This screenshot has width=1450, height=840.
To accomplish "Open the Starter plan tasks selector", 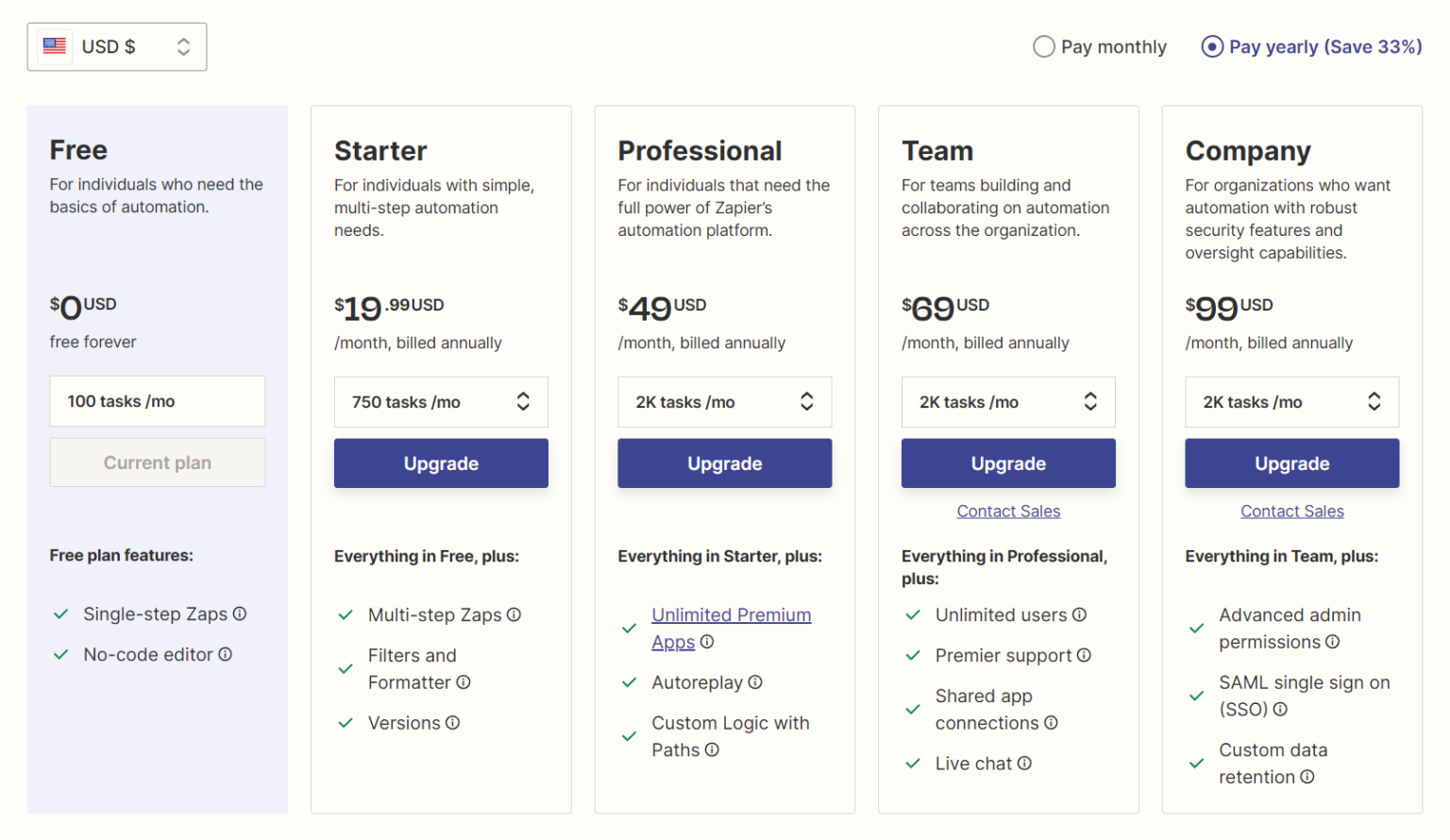I will click(440, 401).
